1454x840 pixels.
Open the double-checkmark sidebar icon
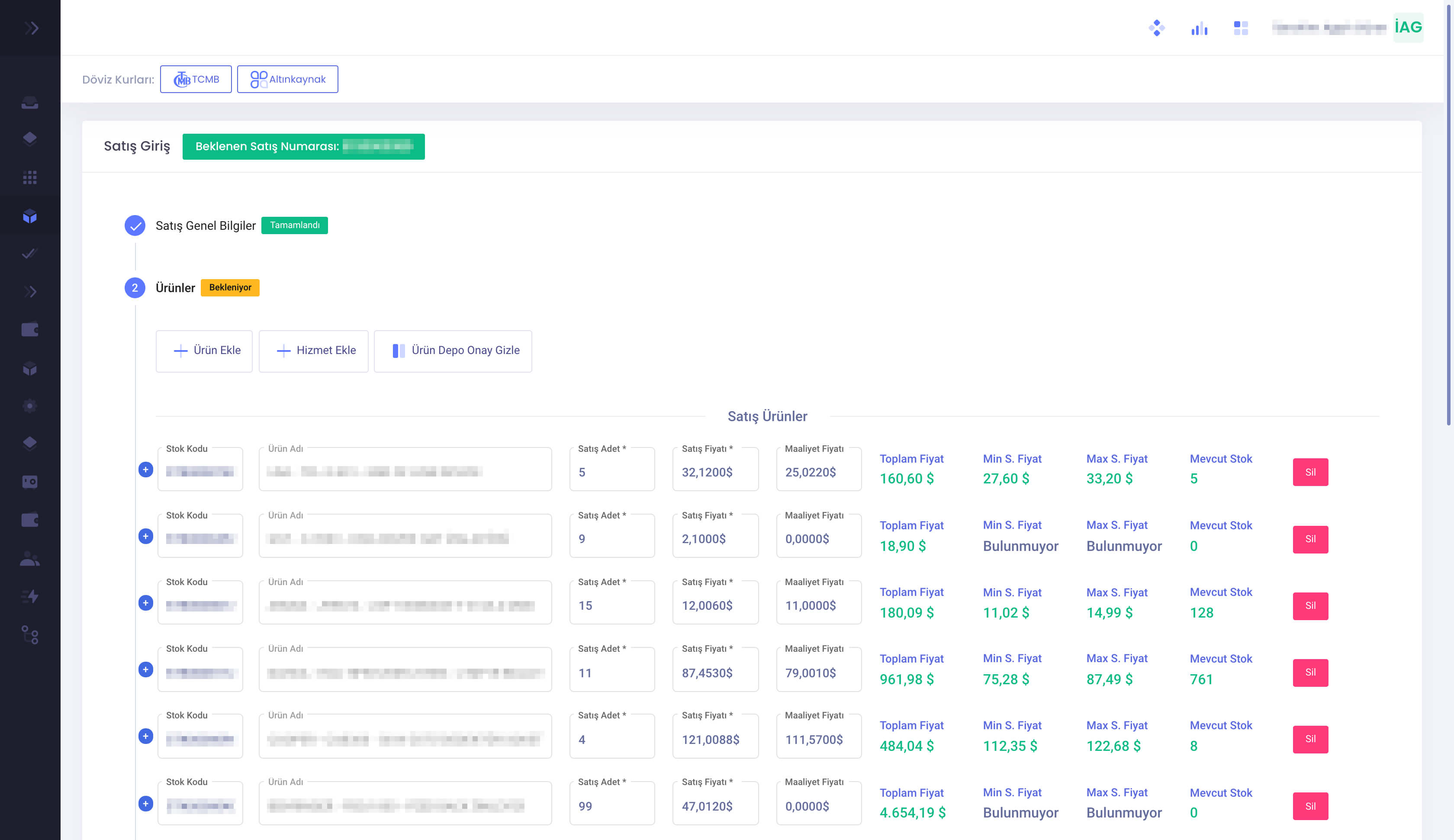pyautogui.click(x=30, y=253)
